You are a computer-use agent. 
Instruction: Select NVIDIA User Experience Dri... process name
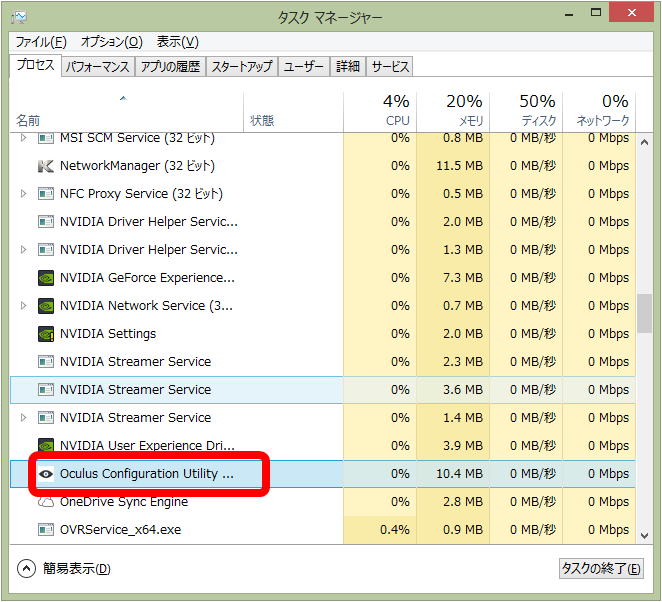click(147, 445)
